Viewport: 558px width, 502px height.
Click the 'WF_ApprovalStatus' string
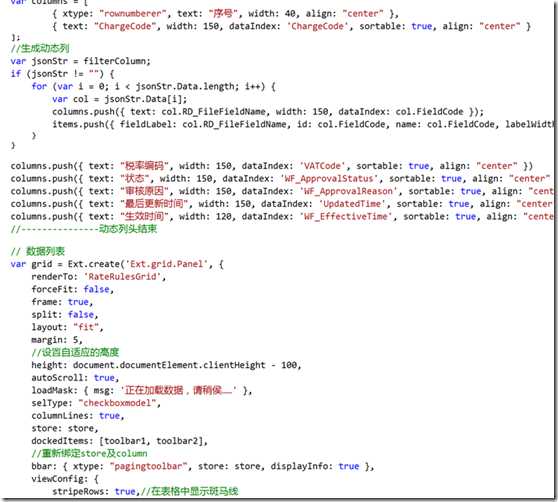pos(329,179)
